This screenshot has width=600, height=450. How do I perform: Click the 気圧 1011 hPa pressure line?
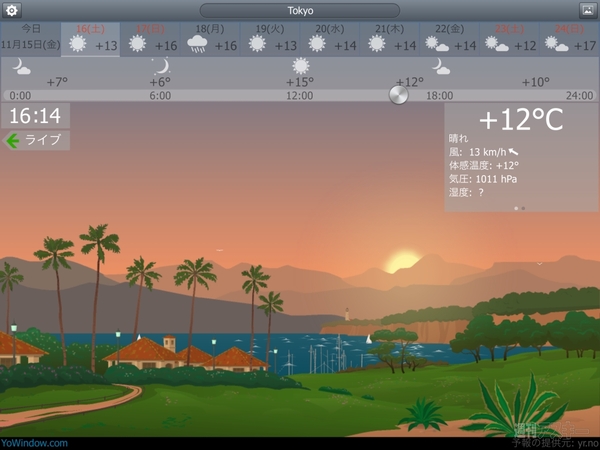coord(483,179)
